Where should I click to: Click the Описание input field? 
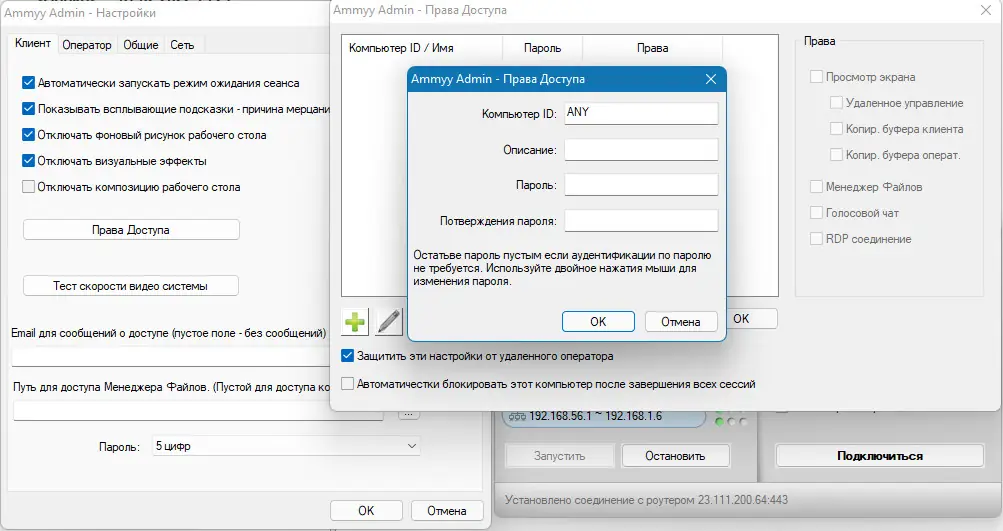coord(641,150)
